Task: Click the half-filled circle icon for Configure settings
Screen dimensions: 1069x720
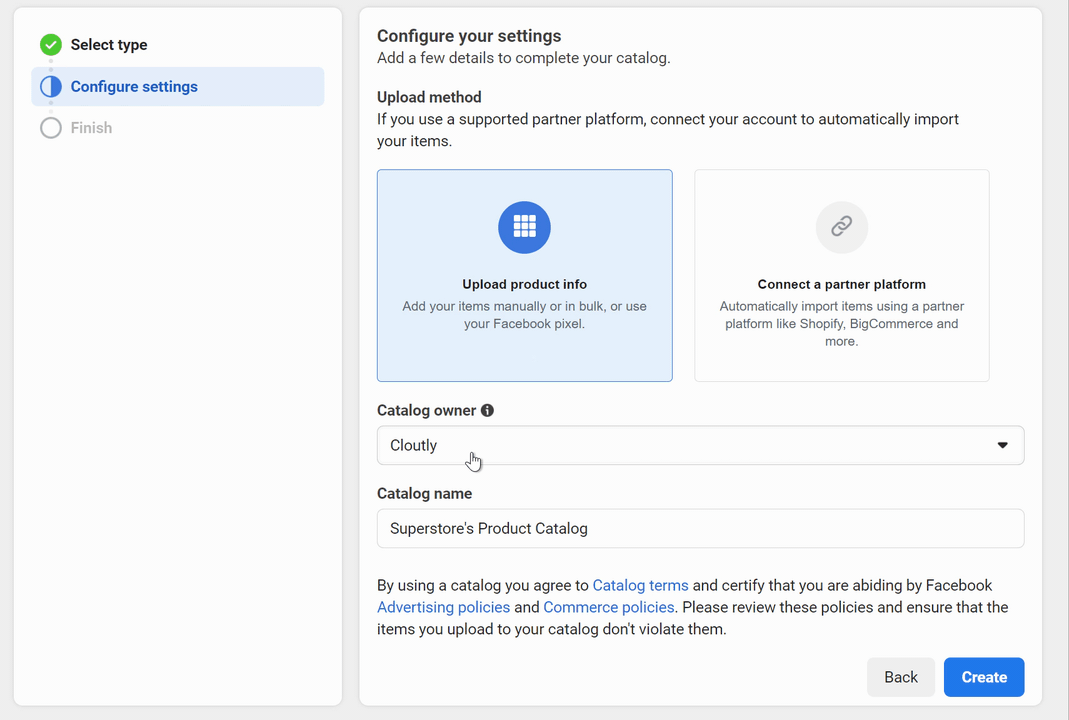Action: coord(51,87)
